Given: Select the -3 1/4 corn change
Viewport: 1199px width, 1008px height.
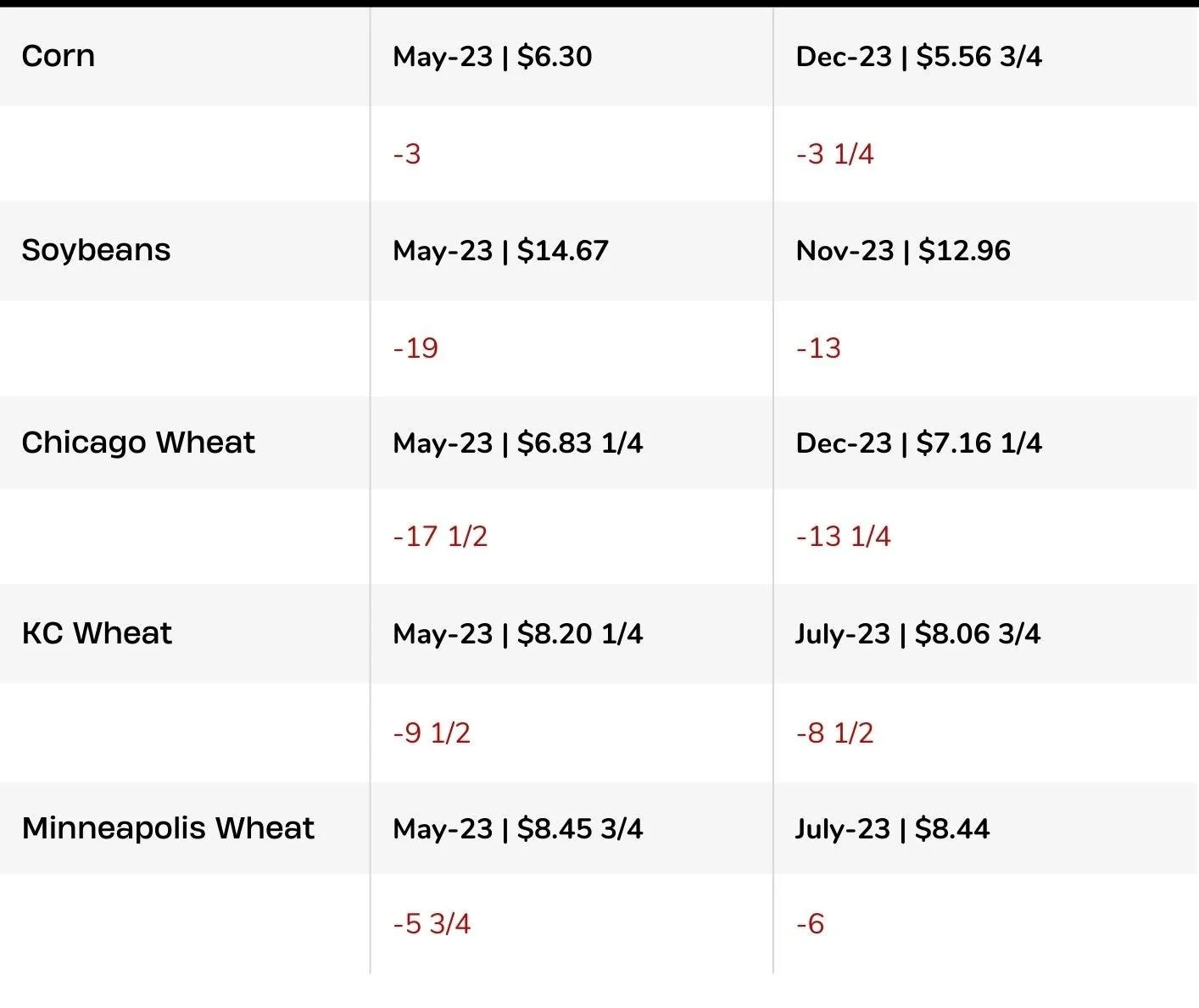Looking at the screenshot, I should 835,154.
